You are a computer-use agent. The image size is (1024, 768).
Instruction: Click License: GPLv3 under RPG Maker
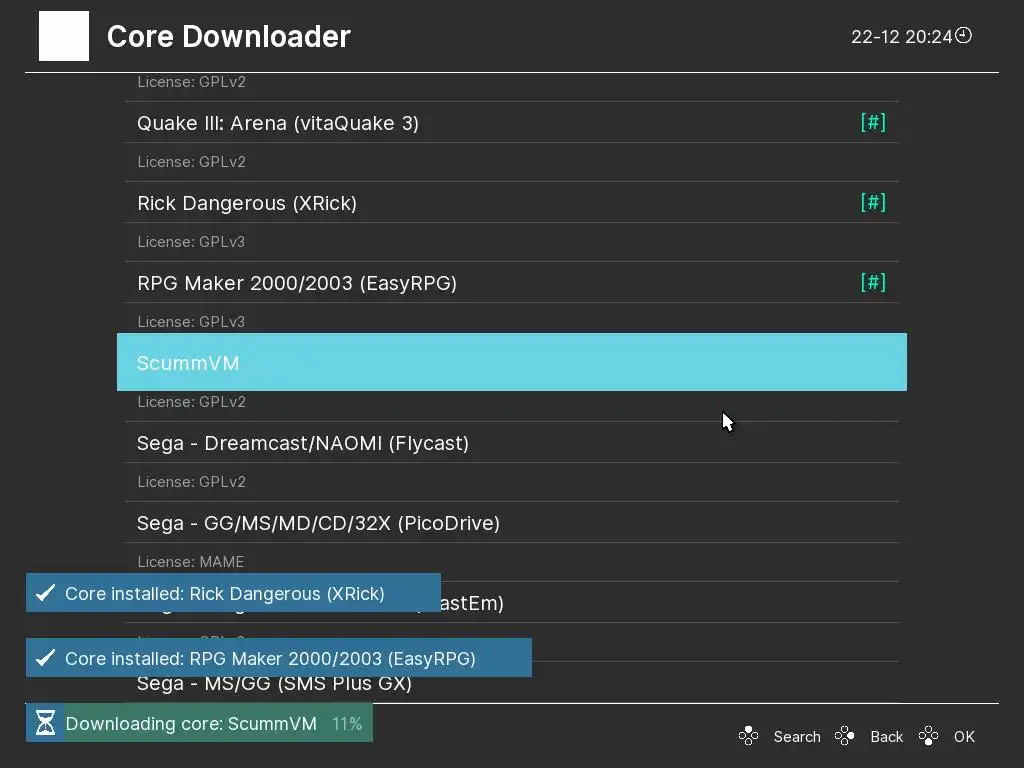click(191, 321)
